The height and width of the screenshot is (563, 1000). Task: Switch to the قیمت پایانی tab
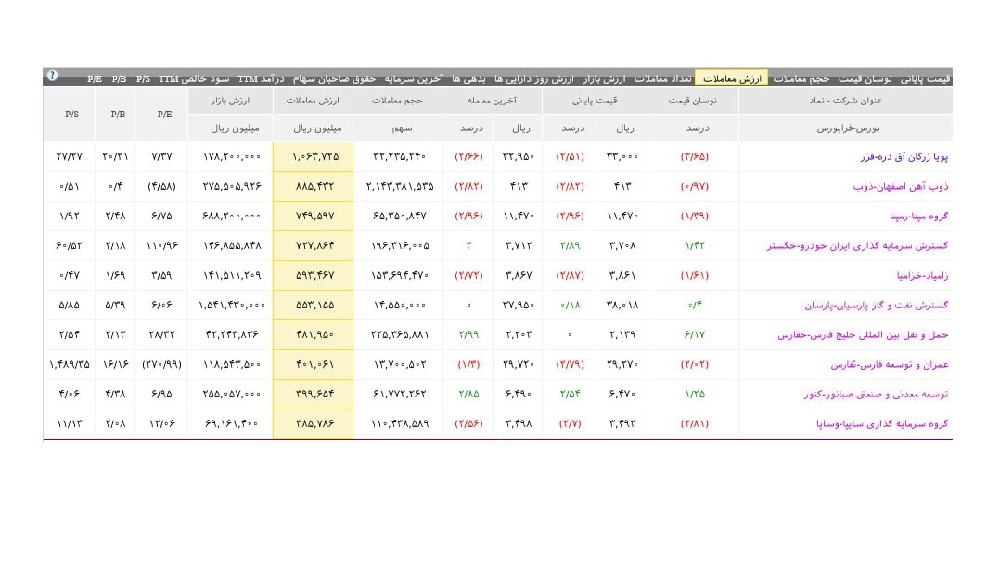click(925, 78)
